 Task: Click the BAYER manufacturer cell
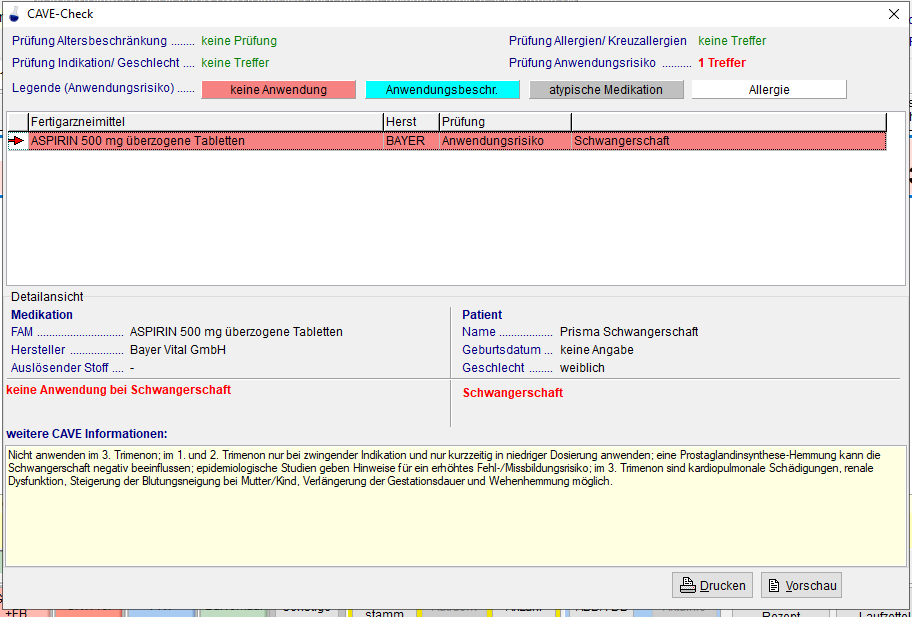(411, 141)
